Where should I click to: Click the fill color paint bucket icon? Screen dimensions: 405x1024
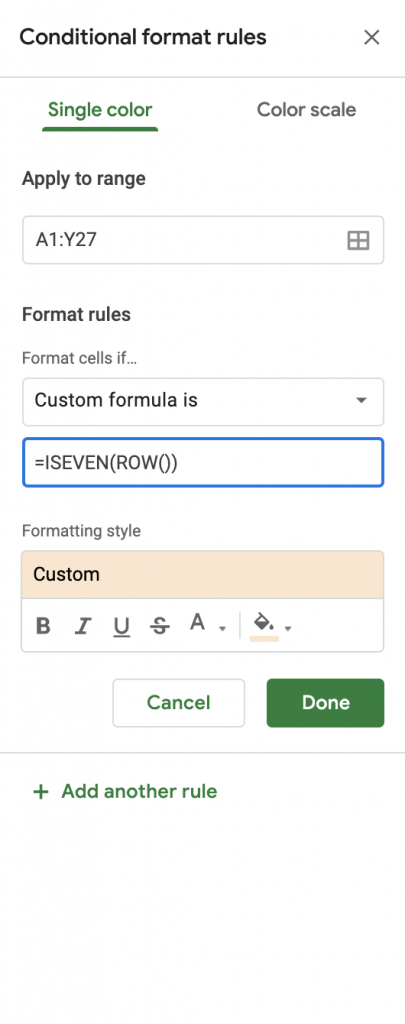264,626
